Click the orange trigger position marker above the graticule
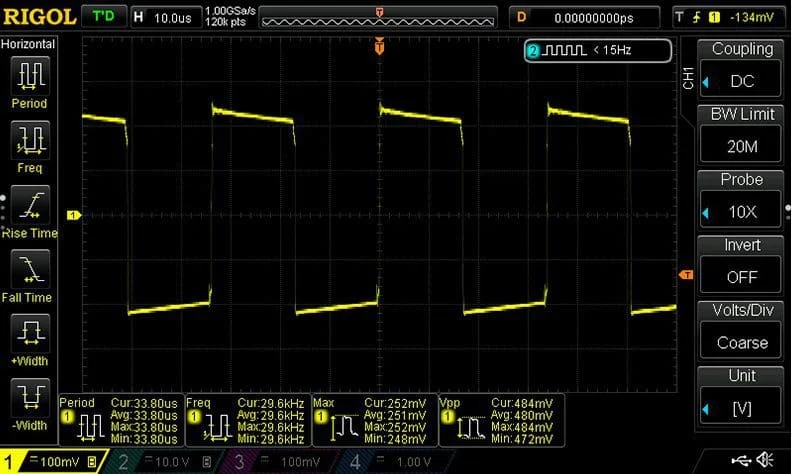Viewport: 792px width, 474px height. click(379, 46)
